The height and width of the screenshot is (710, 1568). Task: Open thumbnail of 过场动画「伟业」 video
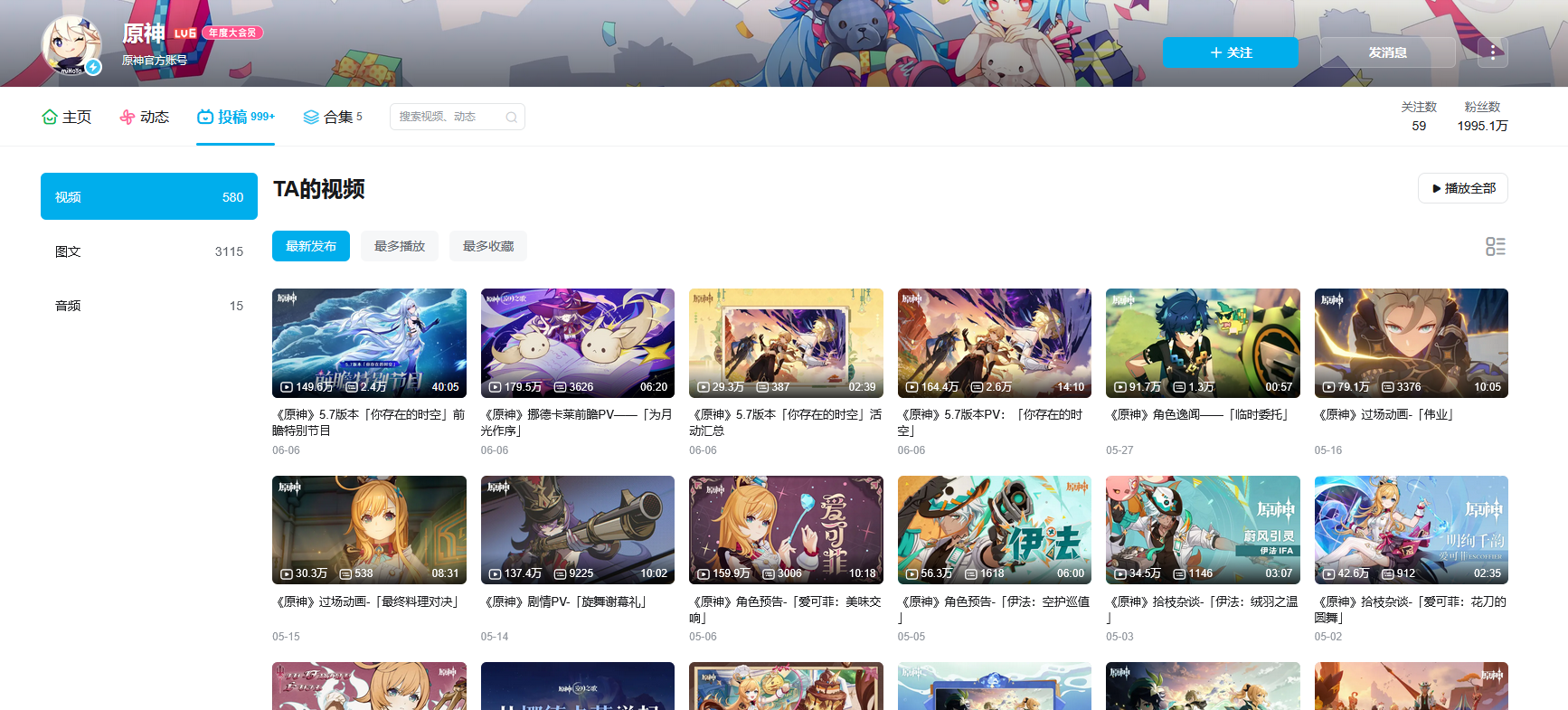click(x=1412, y=343)
